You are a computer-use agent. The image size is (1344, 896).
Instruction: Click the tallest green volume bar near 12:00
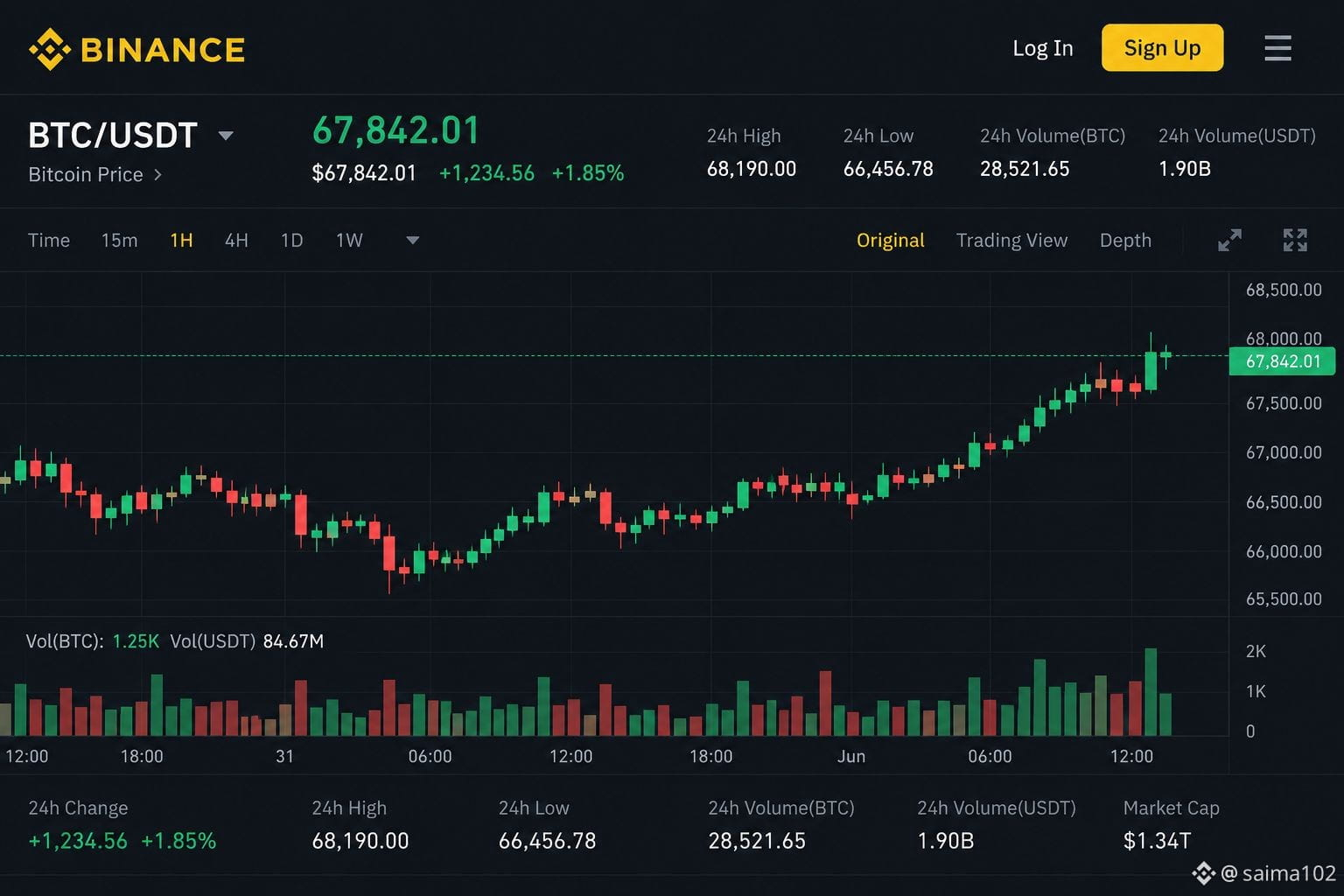tap(1151, 691)
